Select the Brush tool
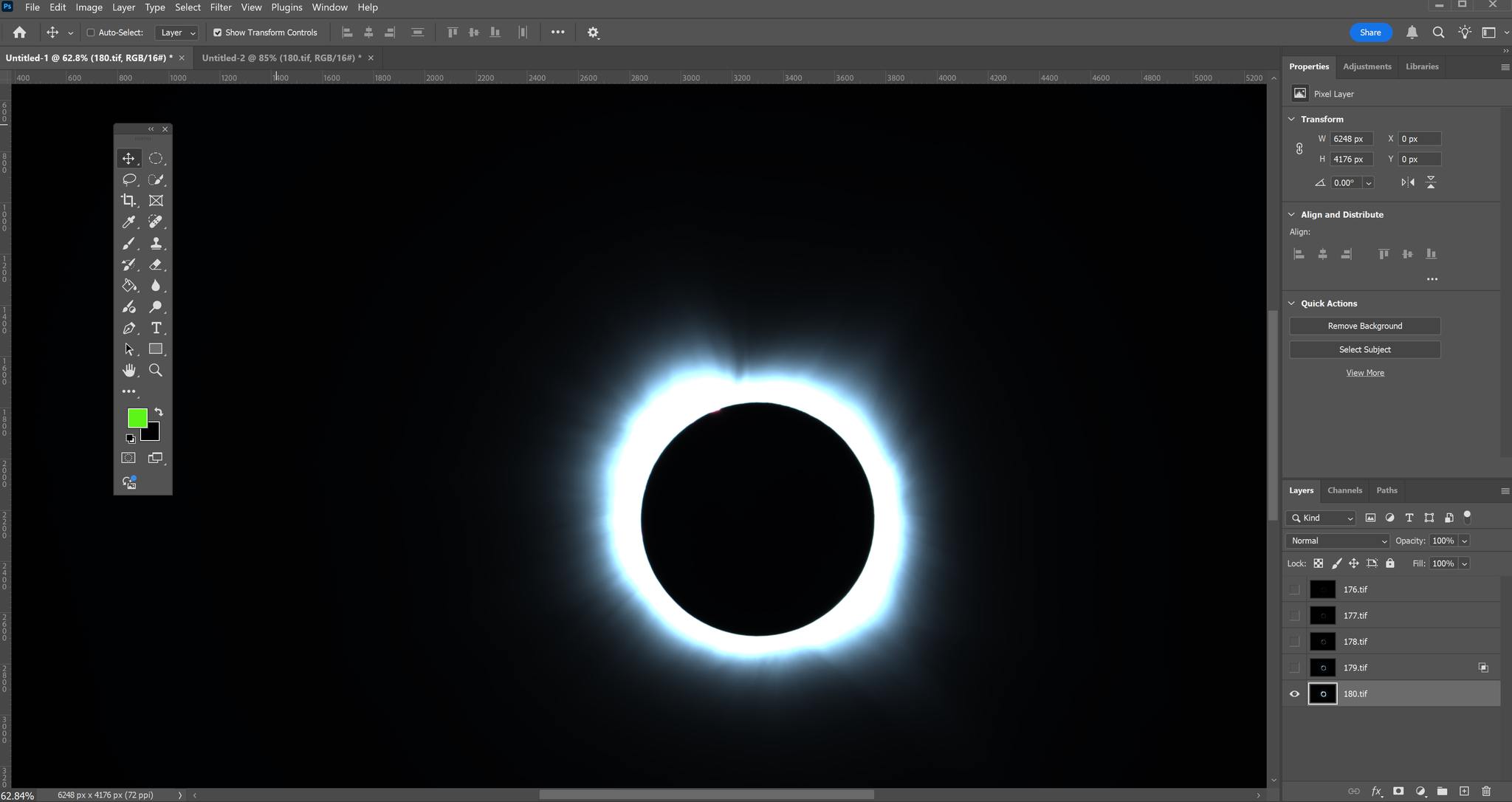 [128, 243]
